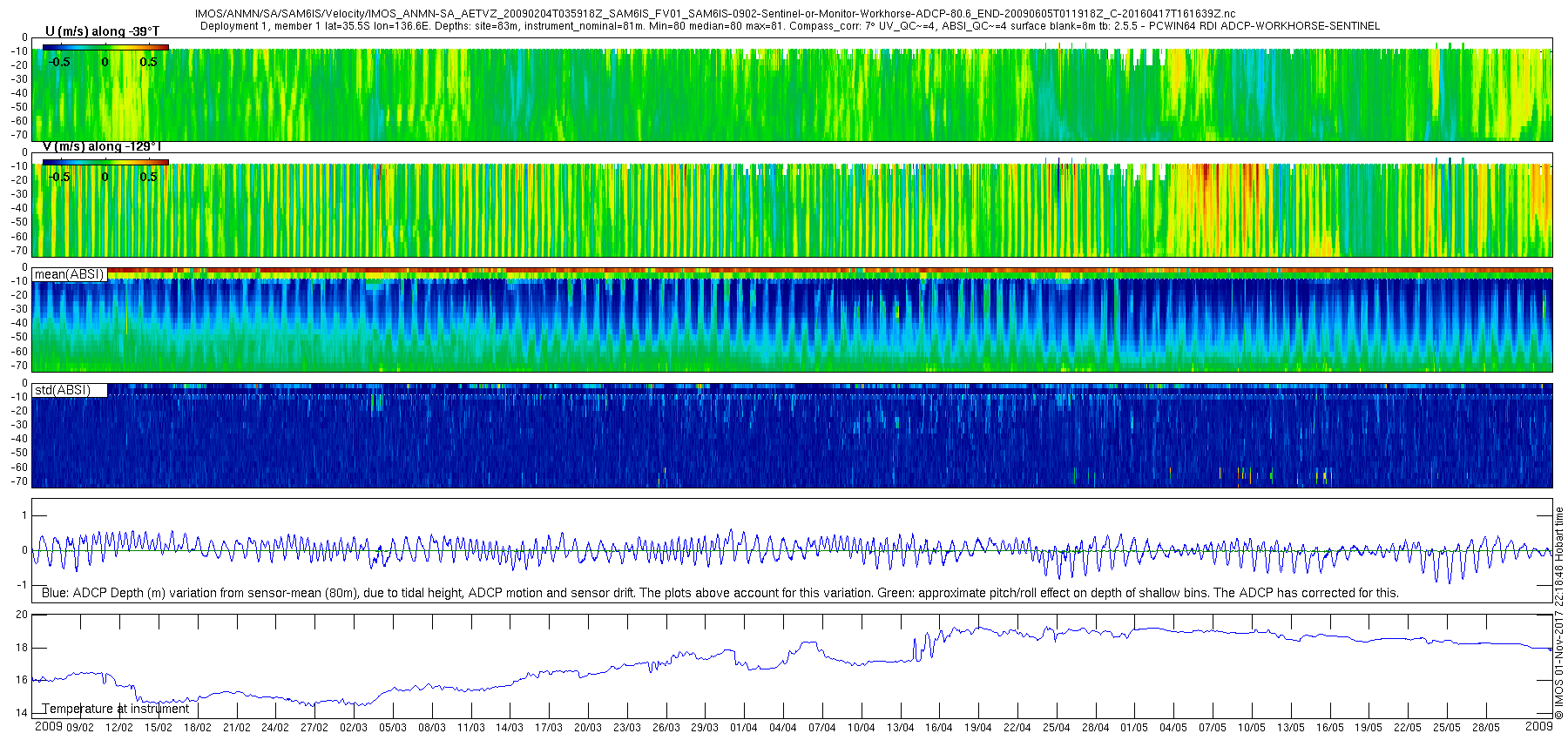Click the '01/04' date tick label
The width and height of the screenshot is (1568, 740).
(x=744, y=728)
